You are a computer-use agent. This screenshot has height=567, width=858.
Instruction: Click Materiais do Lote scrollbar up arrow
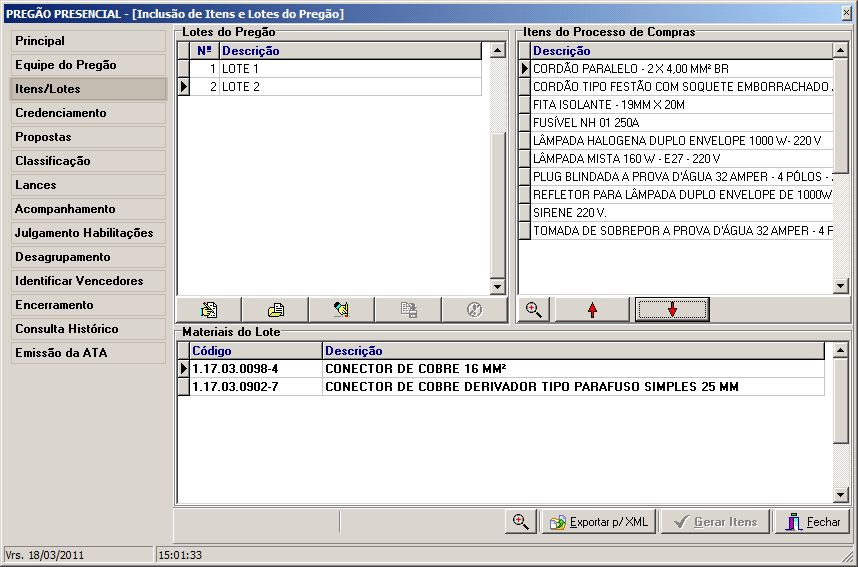pyautogui.click(x=840, y=350)
